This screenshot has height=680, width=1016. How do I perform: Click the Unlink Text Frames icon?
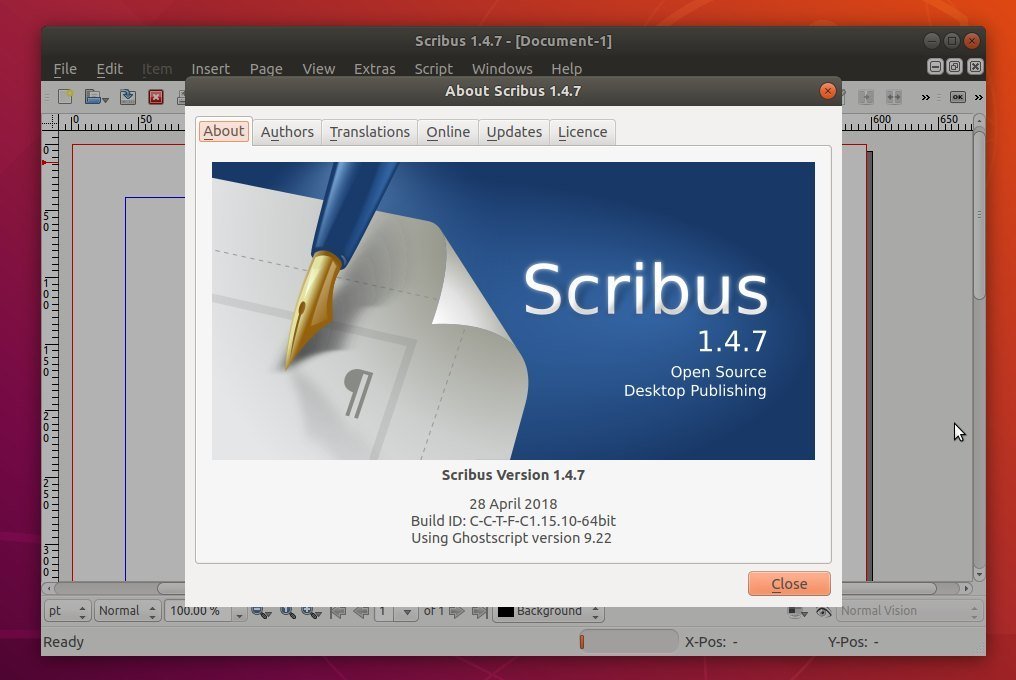(893, 97)
